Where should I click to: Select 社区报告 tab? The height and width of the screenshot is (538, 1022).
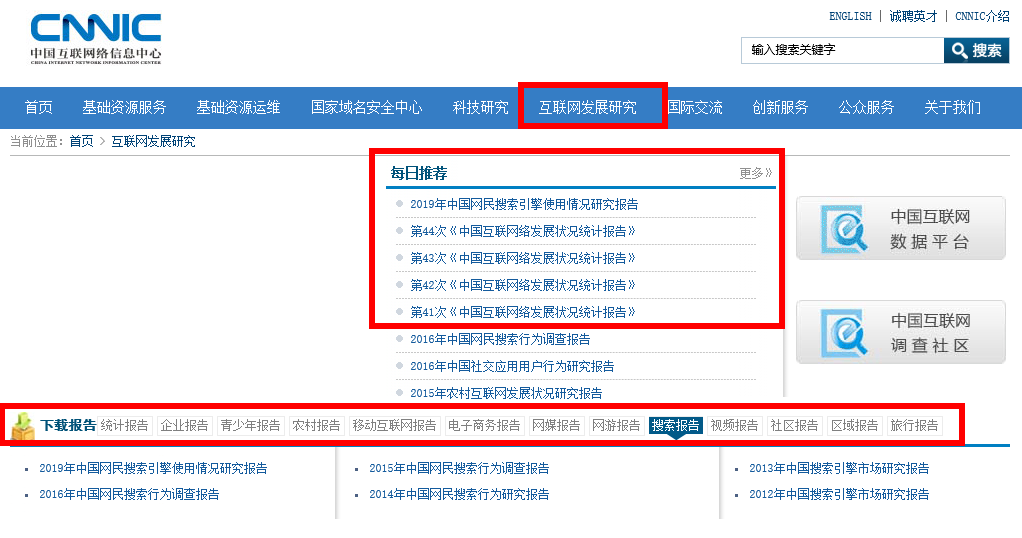[x=795, y=426]
